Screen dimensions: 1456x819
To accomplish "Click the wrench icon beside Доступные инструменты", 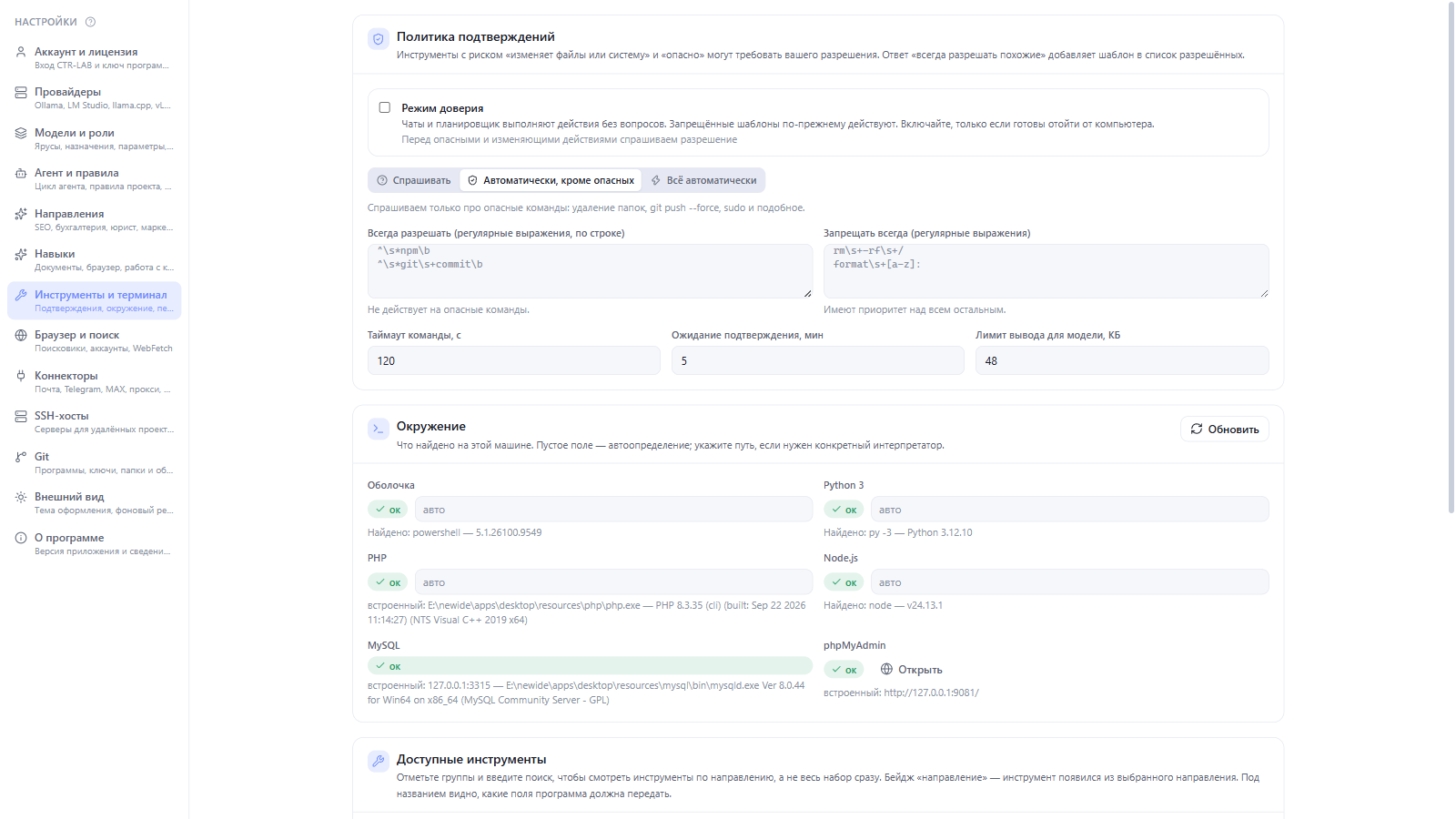I will click(379, 762).
